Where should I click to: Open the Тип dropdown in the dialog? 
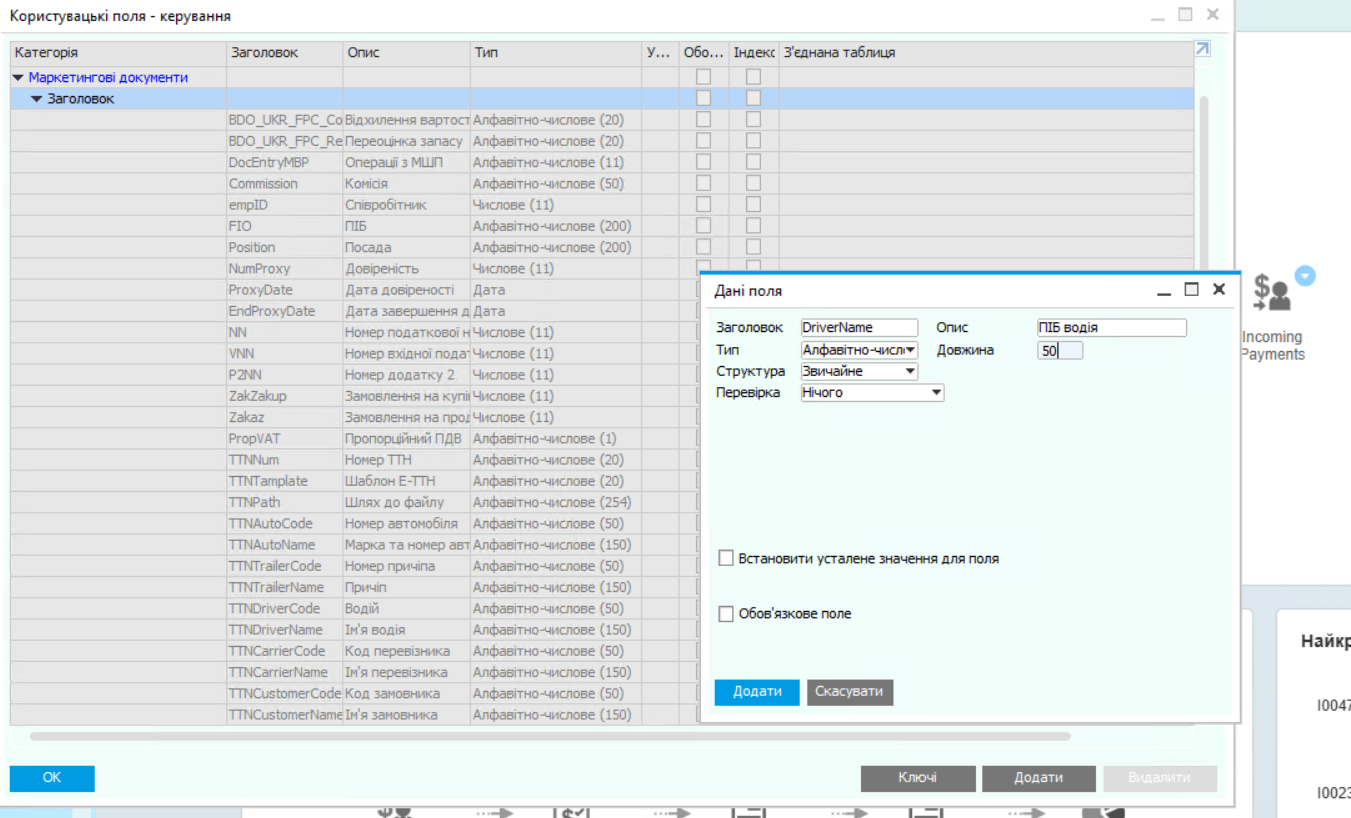coord(911,350)
